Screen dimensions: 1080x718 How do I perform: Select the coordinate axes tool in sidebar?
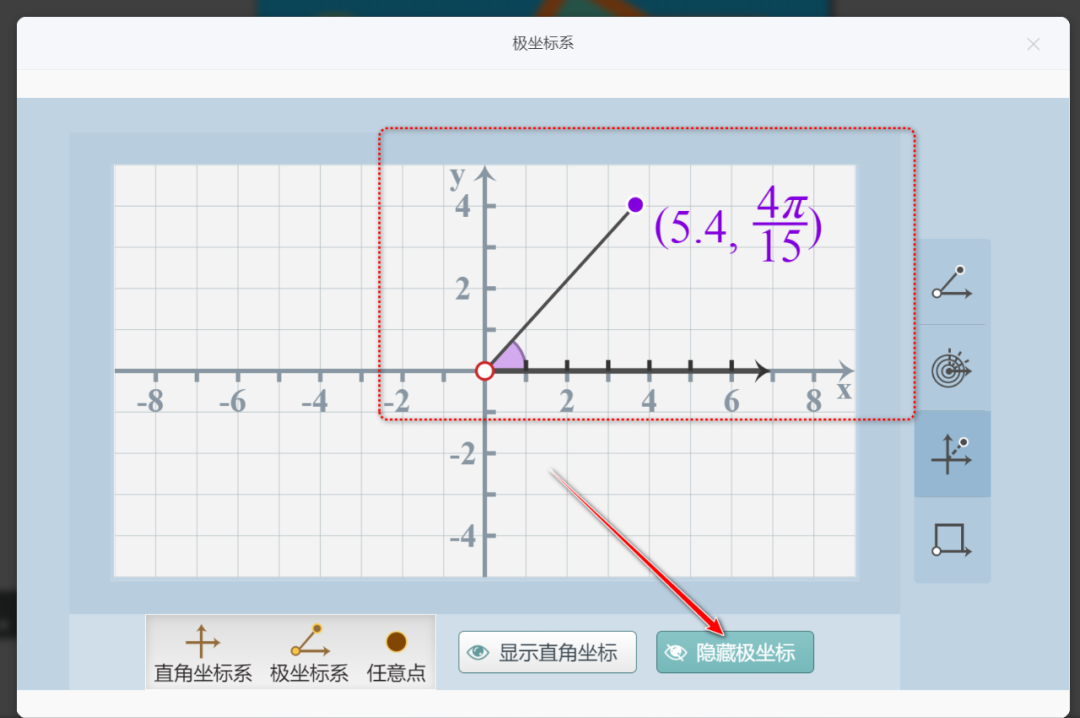click(951, 453)
